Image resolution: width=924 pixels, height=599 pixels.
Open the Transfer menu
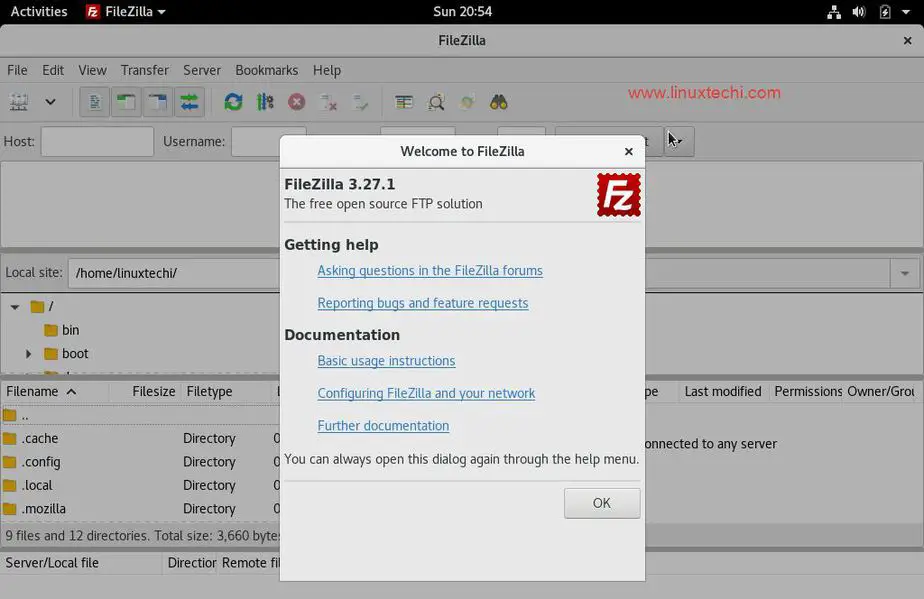click(x=144, y=70)
